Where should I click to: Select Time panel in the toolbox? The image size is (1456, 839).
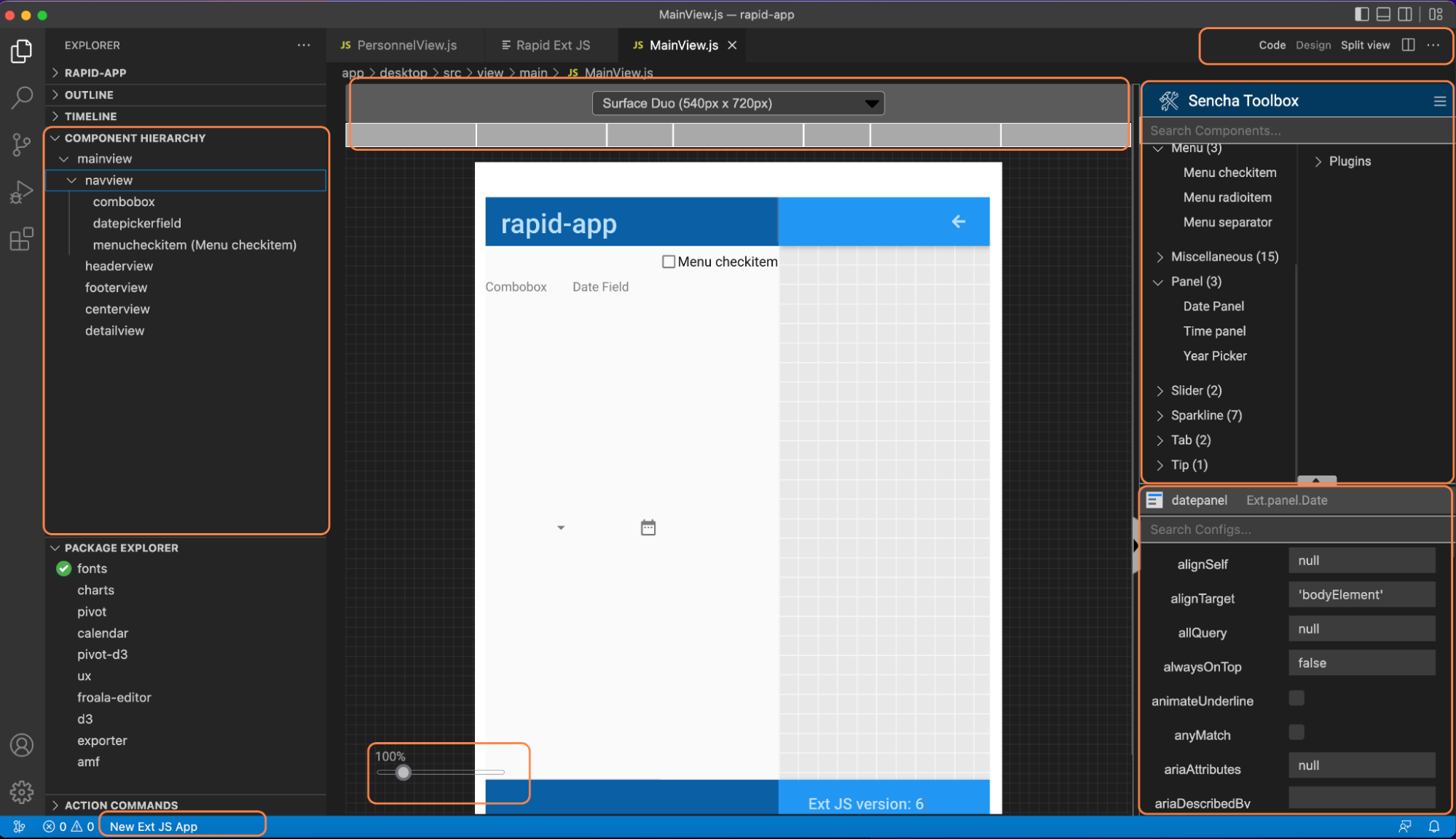1214,331
